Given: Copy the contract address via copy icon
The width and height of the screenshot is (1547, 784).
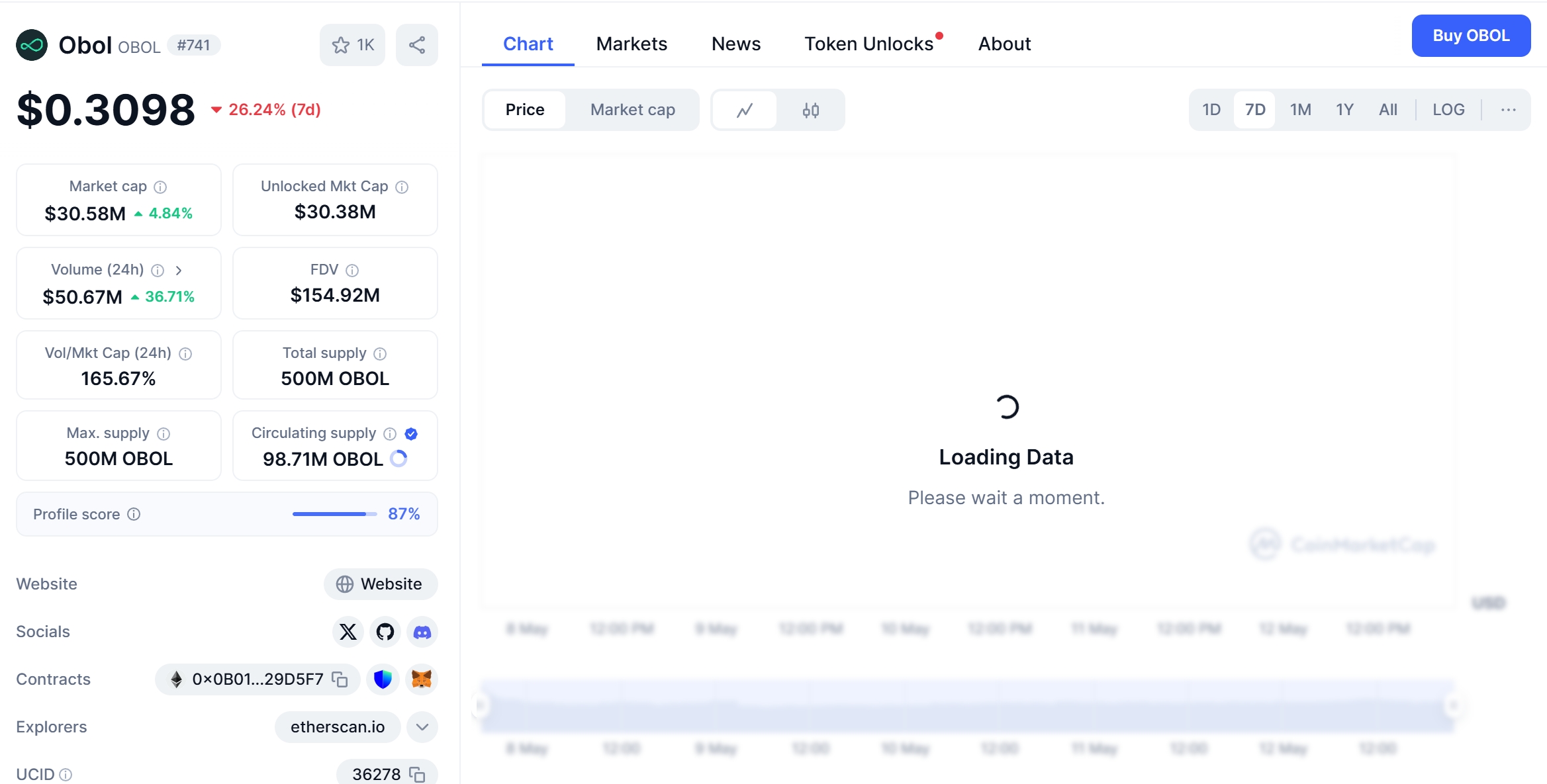Looking at the screenshot, I should click(x=340, y=679).
